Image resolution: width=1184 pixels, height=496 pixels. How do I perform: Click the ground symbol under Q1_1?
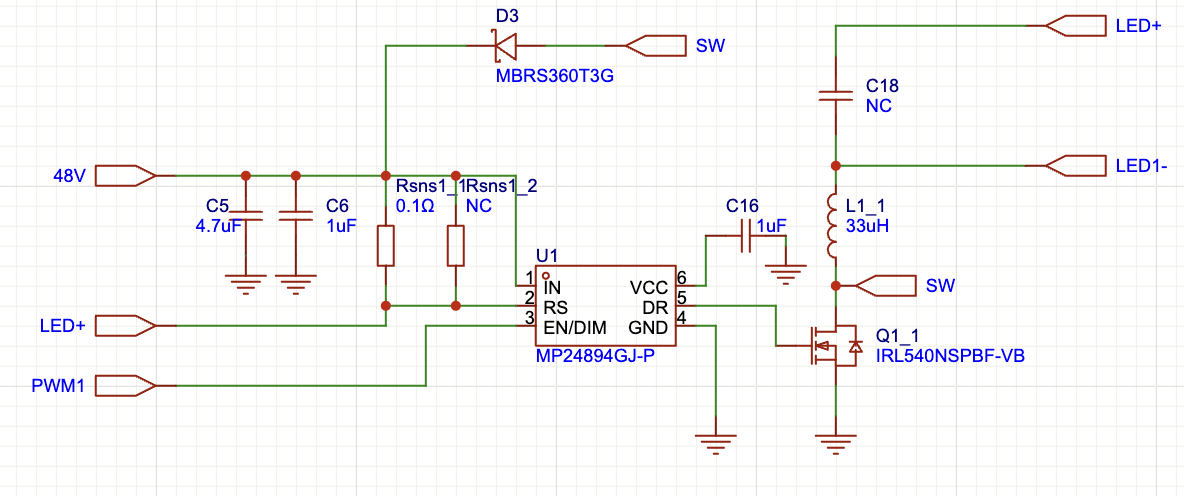(x=835, y=441)
